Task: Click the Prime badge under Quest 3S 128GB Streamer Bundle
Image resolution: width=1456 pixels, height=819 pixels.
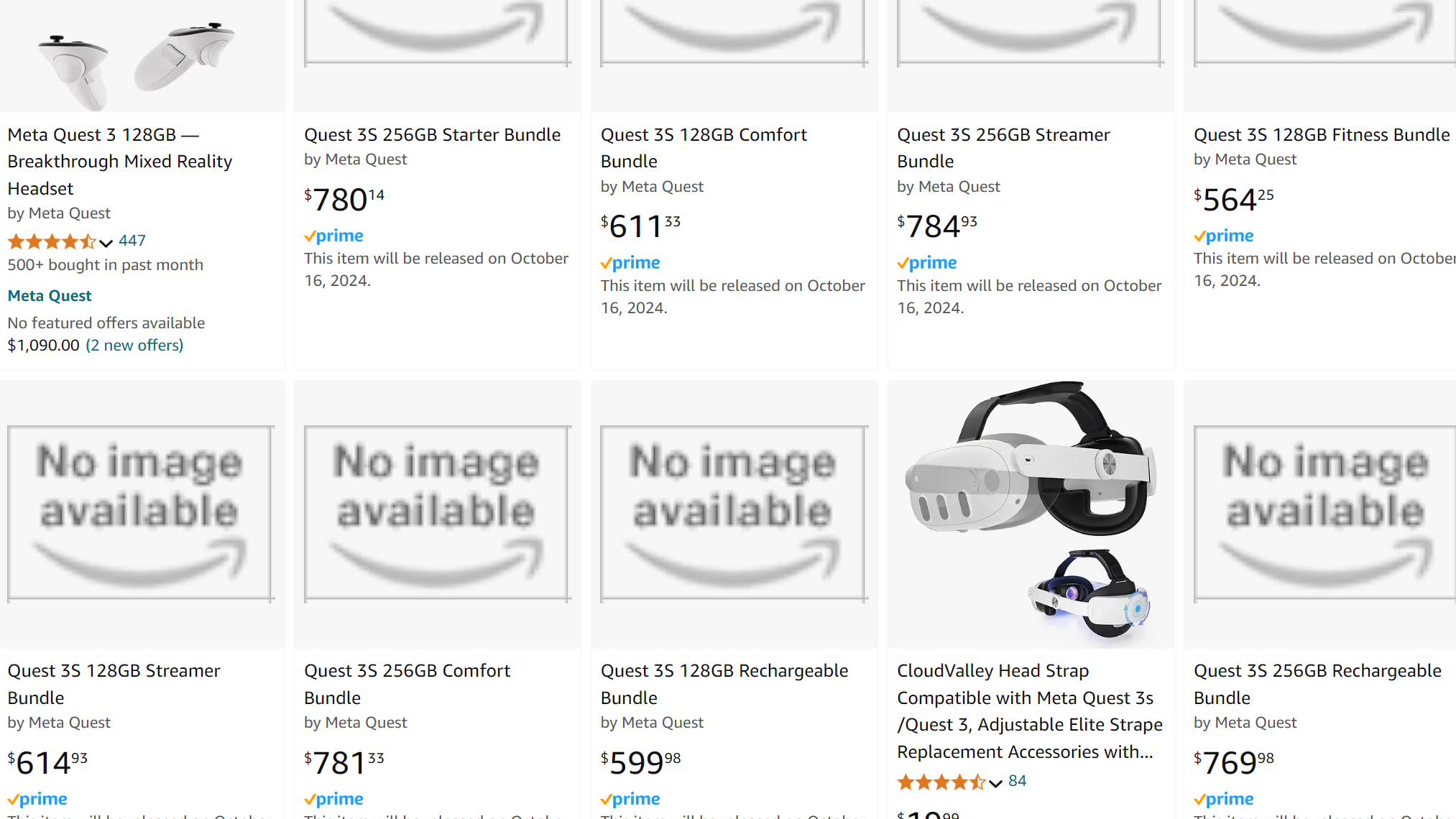Action: click(37, 799)
